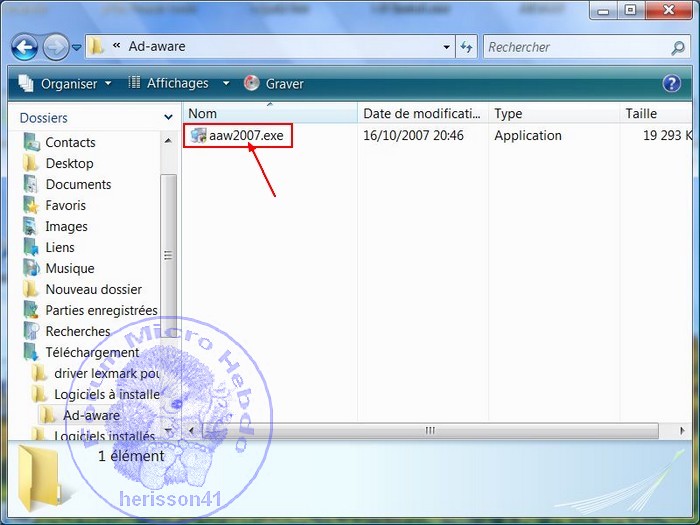This screenshot has width=700, height=525.
Task: Sort by the Nom column header
Action: [270, 113]
